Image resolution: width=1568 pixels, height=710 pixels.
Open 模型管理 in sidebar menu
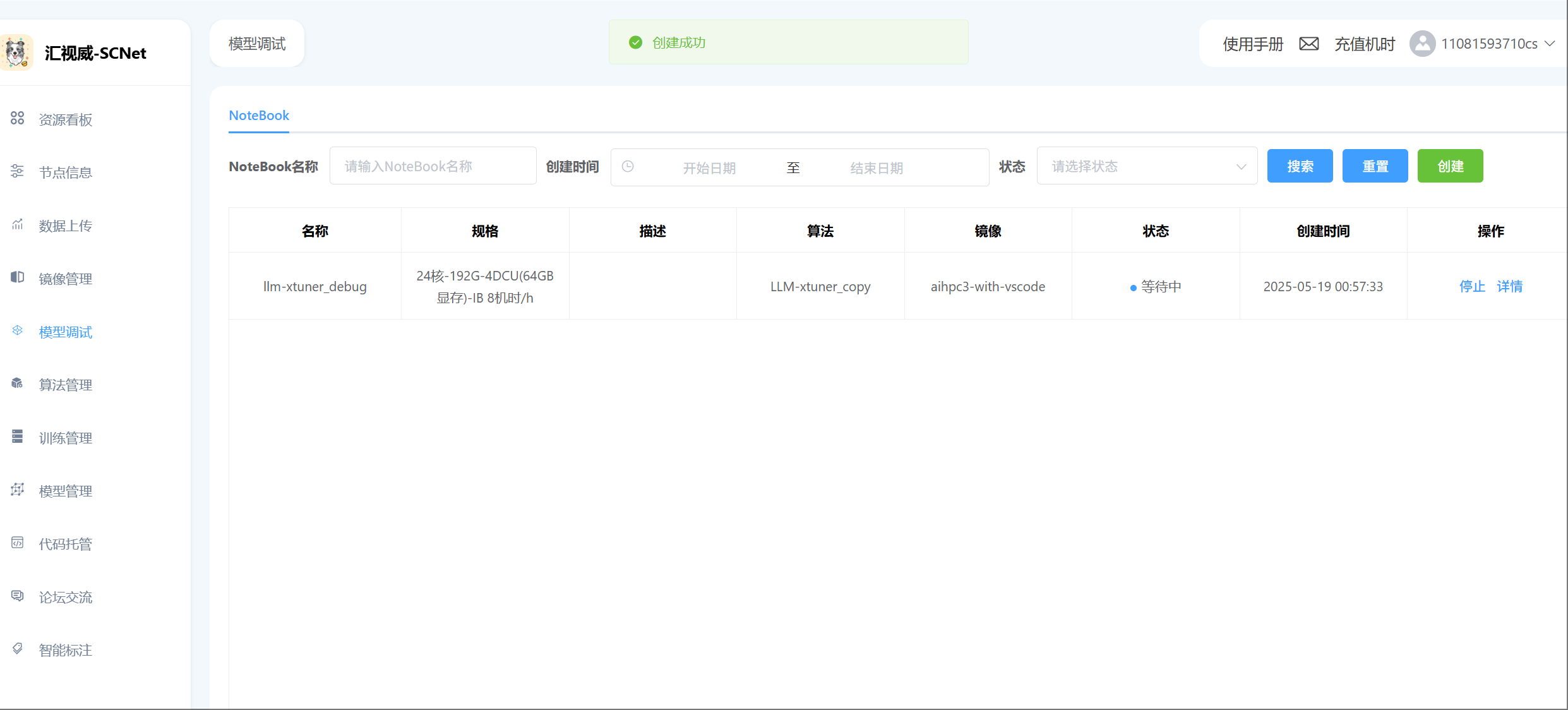tap(66, 491)
